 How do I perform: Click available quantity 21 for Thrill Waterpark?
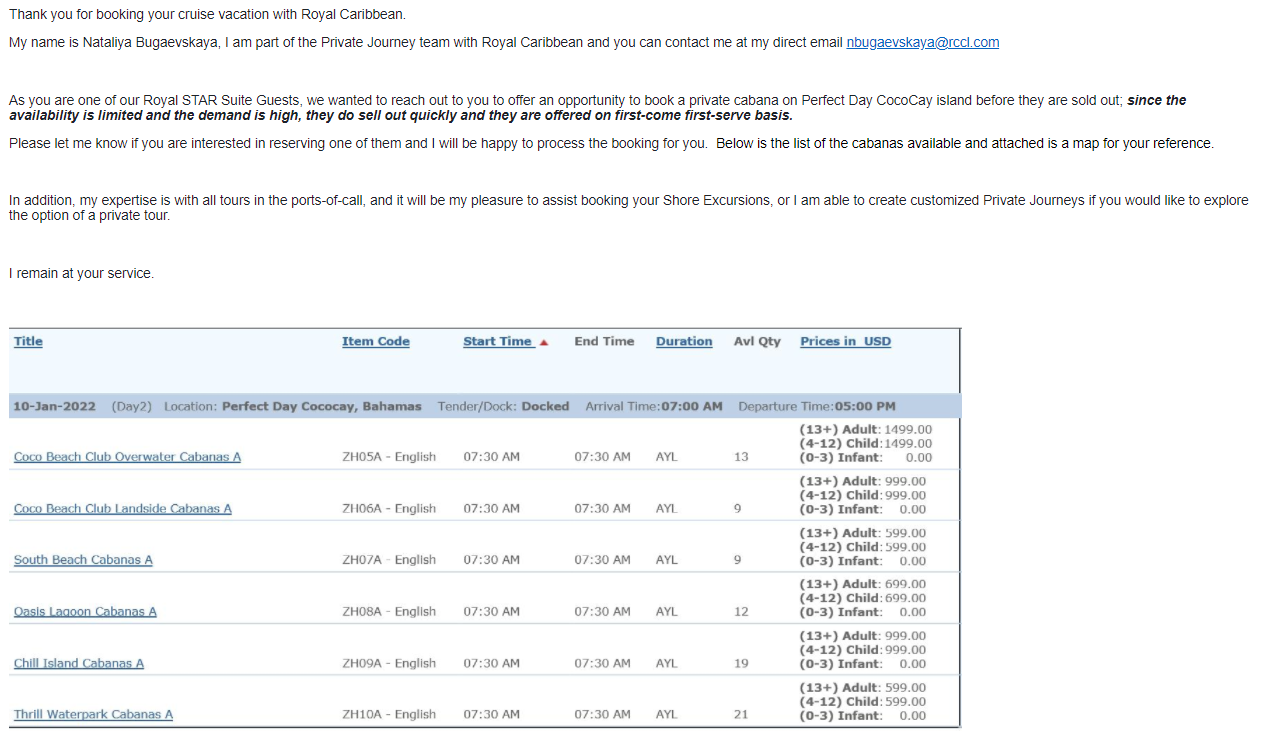coord(741,715)
